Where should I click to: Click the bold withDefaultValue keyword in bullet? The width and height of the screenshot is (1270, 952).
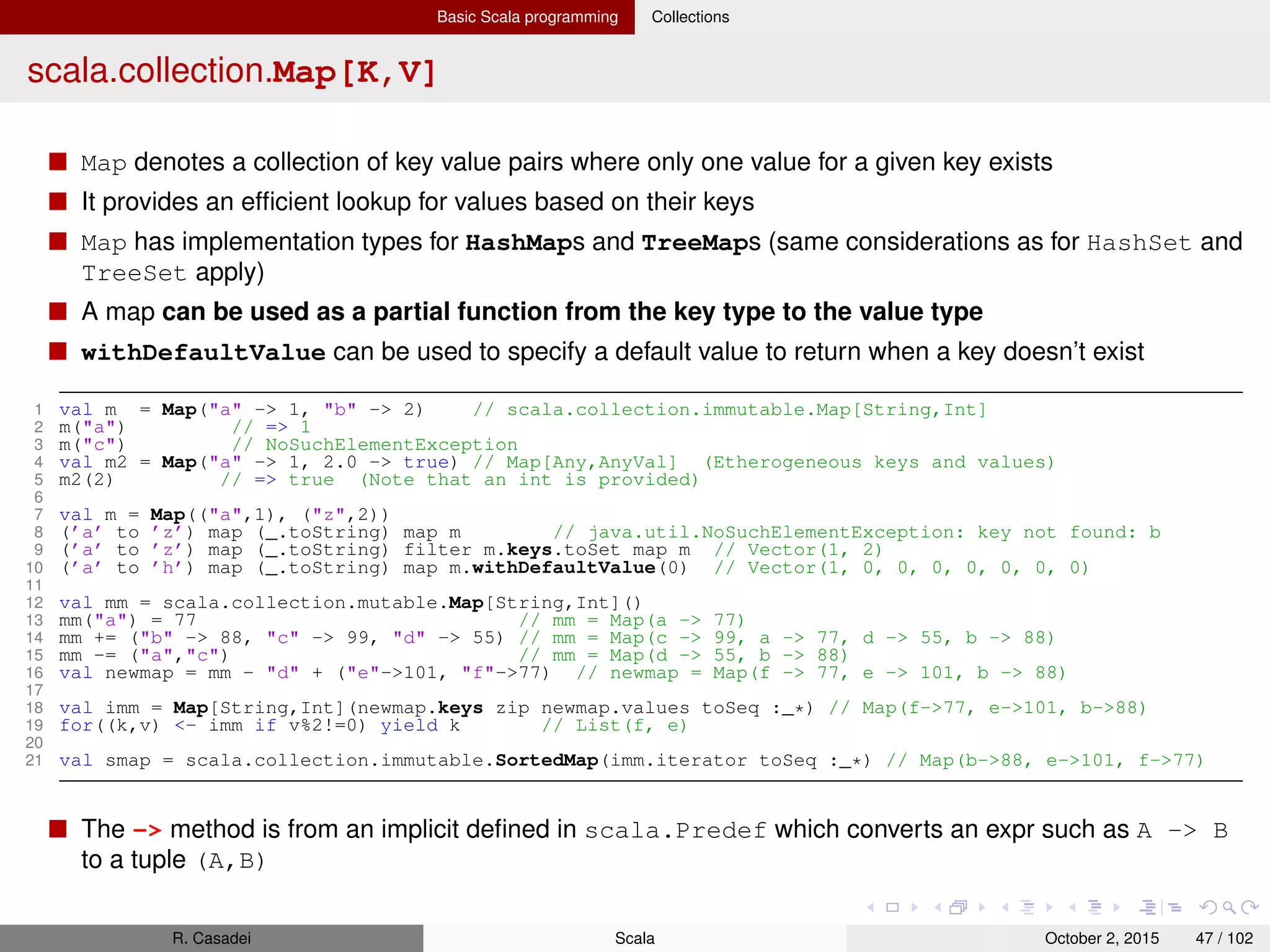click(x=203, y=353)
